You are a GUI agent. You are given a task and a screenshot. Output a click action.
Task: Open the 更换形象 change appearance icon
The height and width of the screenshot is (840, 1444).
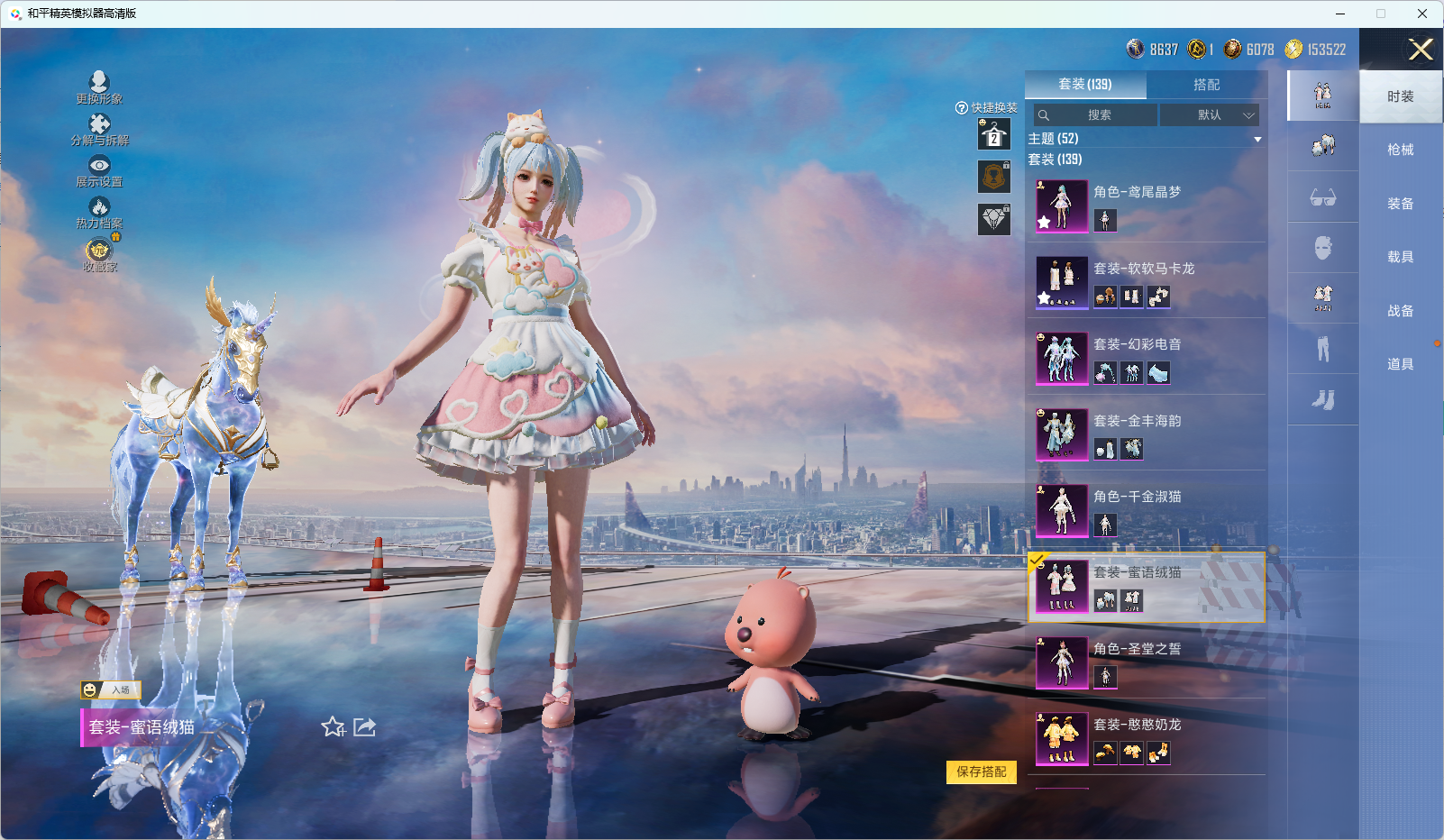click(x=99, y=83)
